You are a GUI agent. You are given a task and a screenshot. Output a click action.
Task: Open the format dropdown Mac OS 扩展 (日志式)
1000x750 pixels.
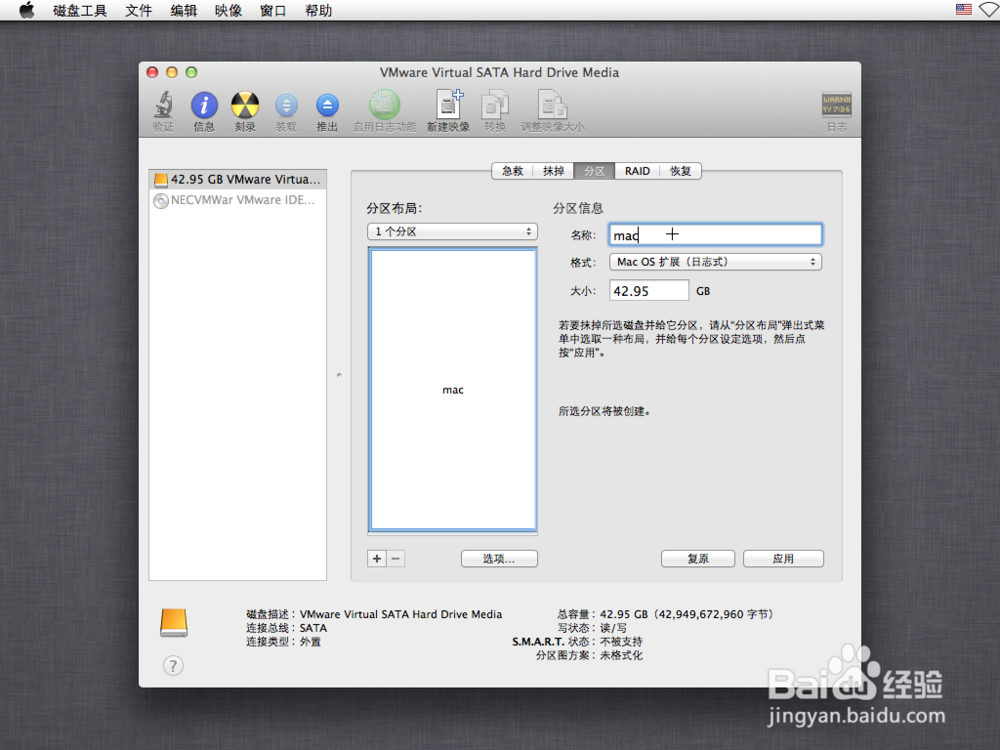click(x=716, y=262)
